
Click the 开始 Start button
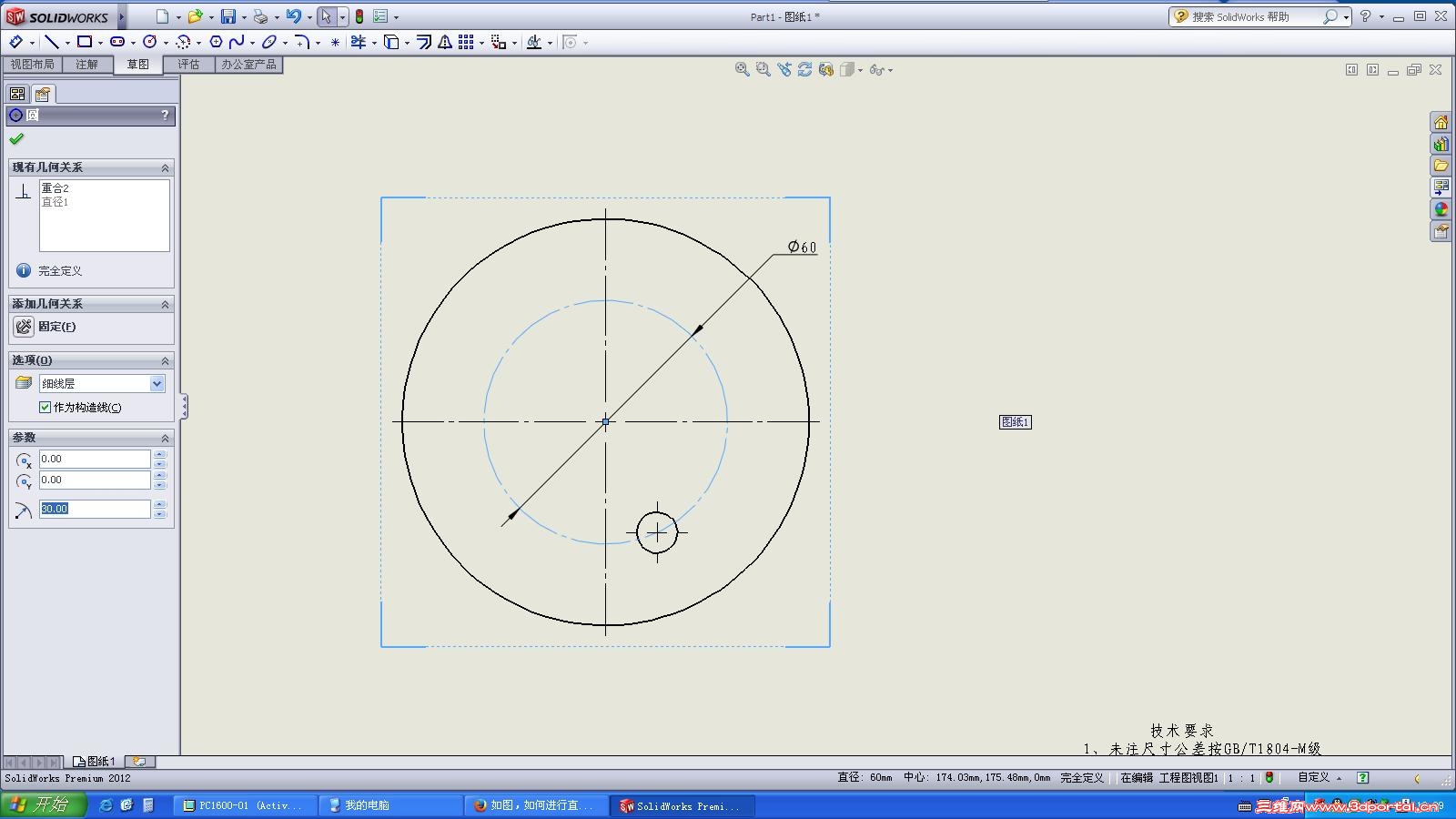[x=44, y=805]
